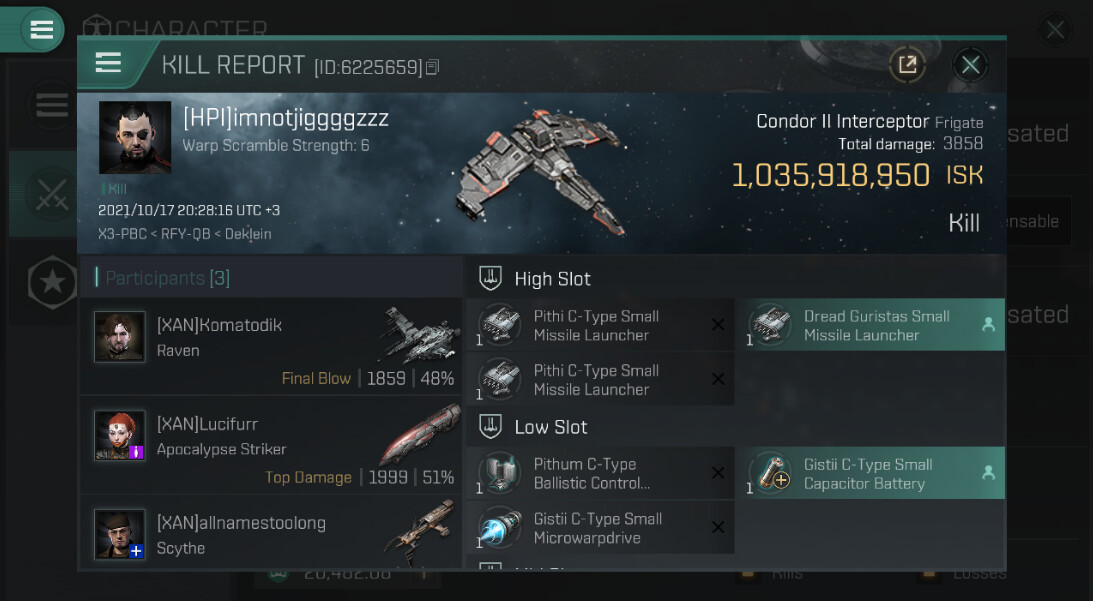Select the Gistii C-Type Small Capacitor Battery

coord(871,473)
